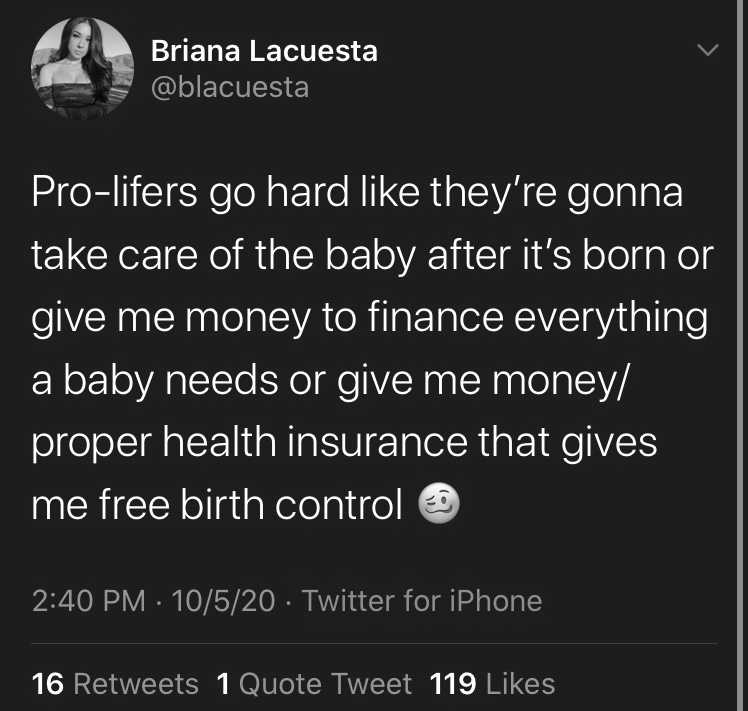
Task: View the 16 Retweets list
Action: pyautogui.click(x=115, y=684)
